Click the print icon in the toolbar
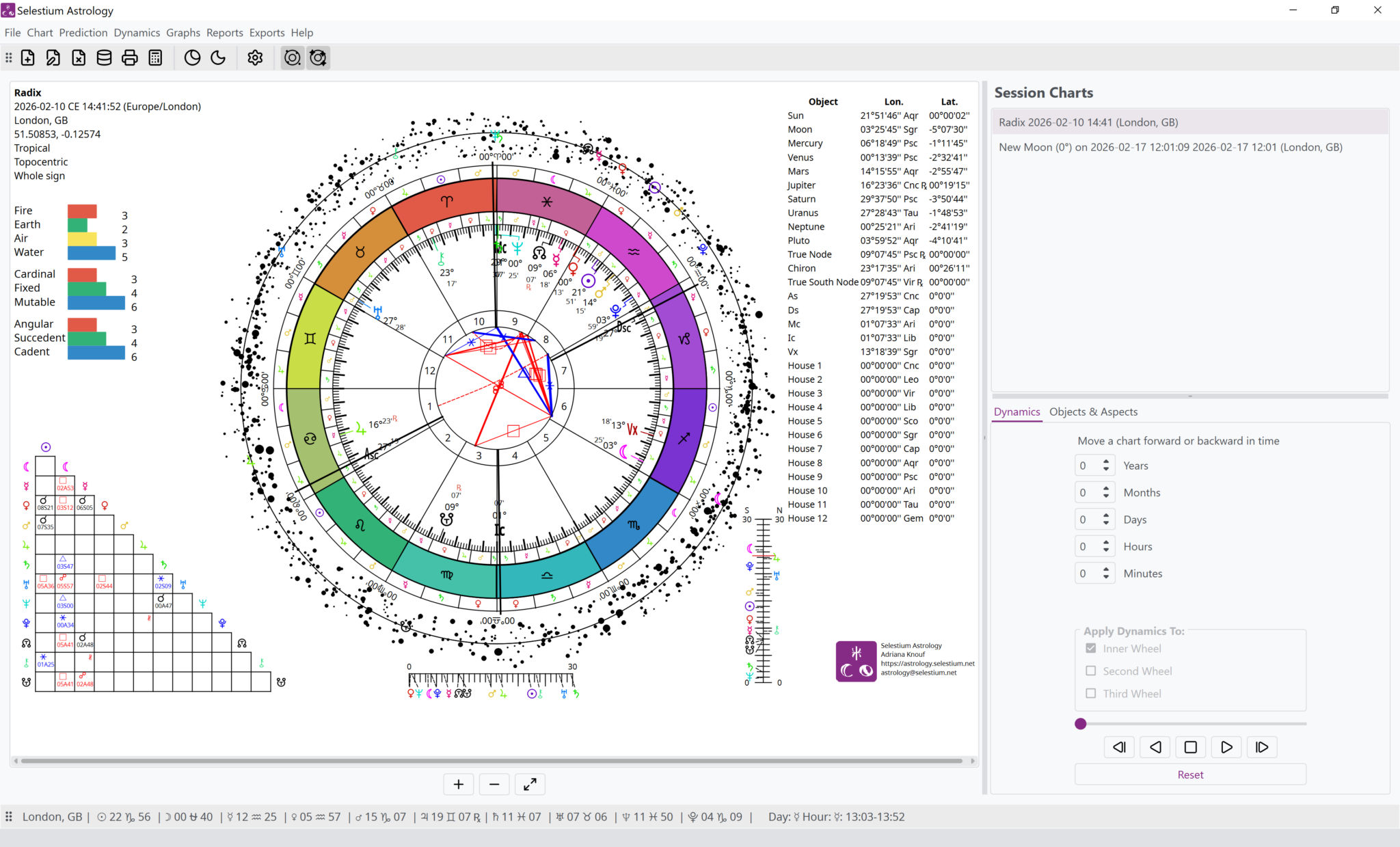The image size is (1400, 847). (130, 57)
